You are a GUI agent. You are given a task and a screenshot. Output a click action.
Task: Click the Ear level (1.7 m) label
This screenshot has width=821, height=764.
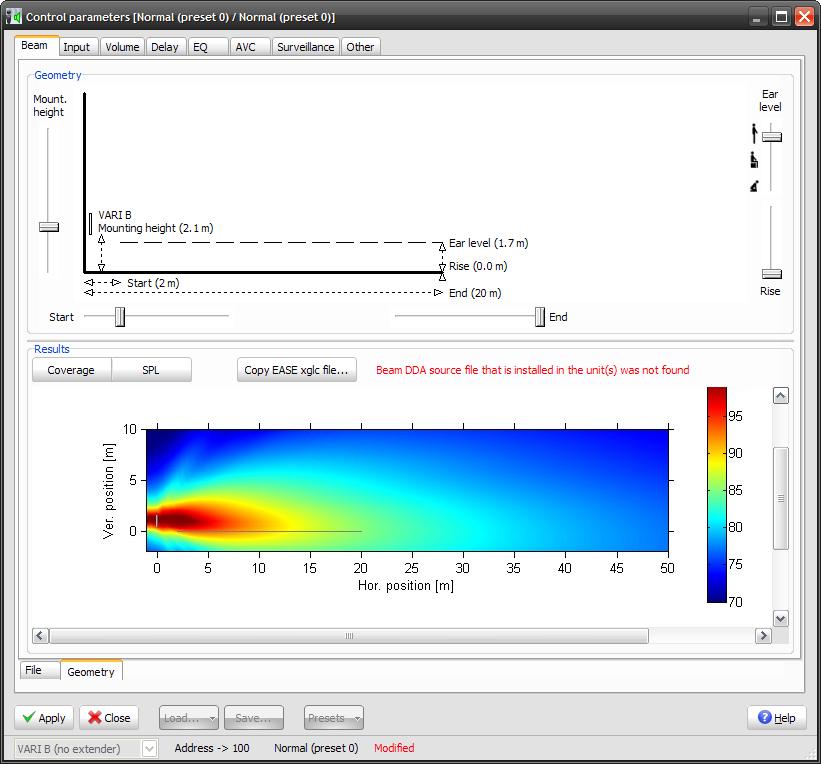(x=489, y=243)
